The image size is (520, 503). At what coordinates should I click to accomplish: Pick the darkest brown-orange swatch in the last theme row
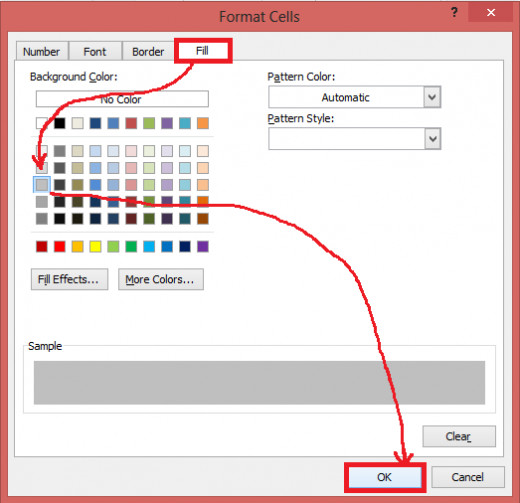coord(203,219)
